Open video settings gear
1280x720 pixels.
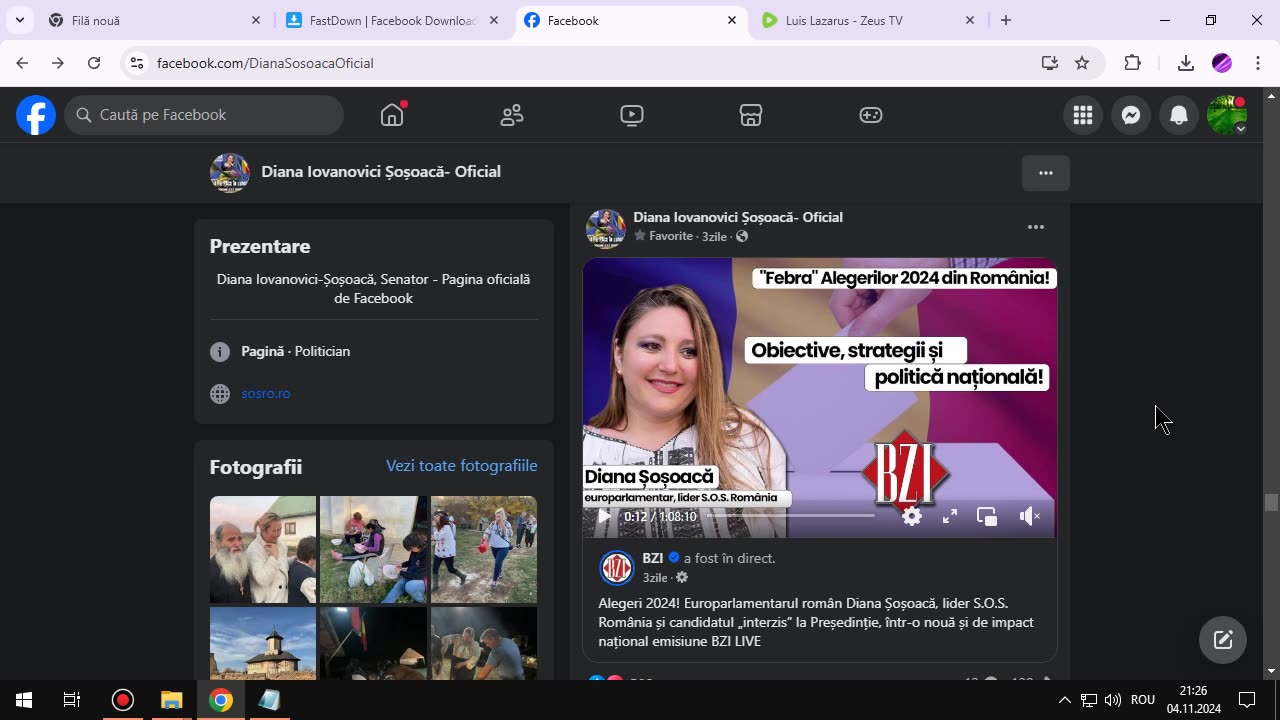coord(912,516)
